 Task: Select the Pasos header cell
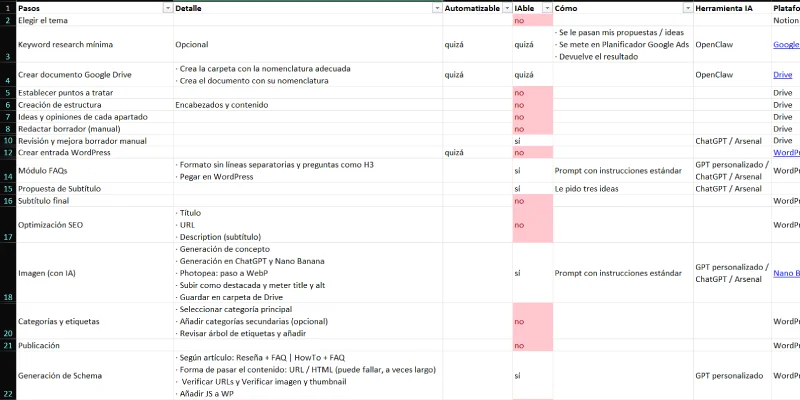95,9
